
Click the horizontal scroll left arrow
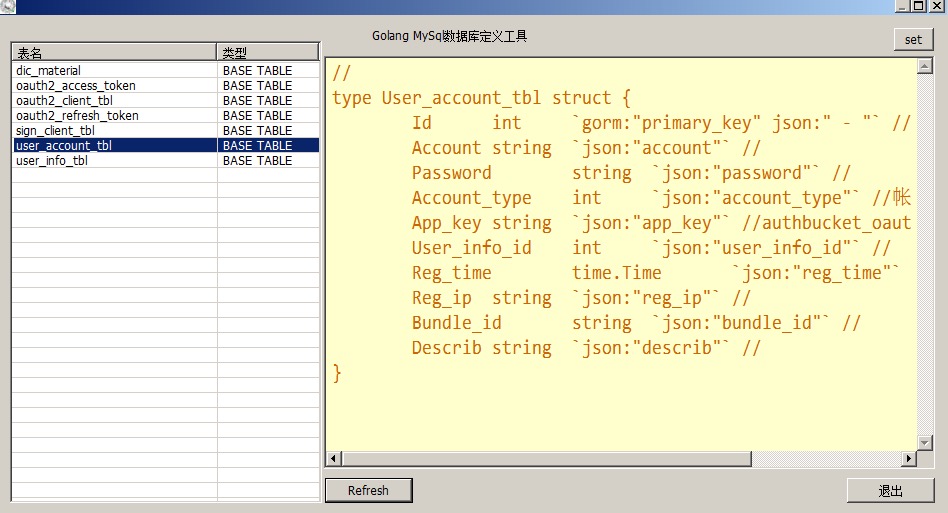pyautogui.click(x=334, y=459)
